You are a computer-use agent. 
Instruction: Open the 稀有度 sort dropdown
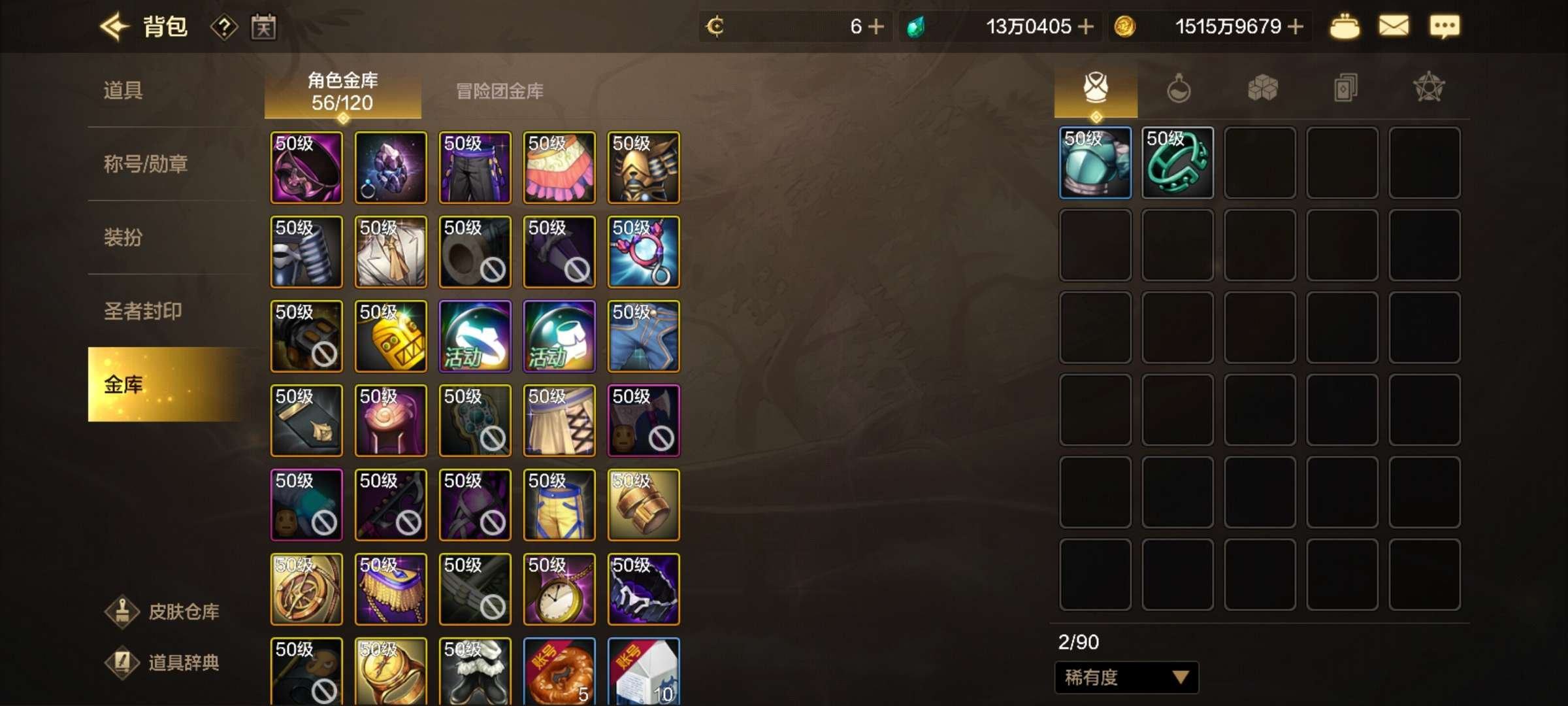(x=1126, y=677)
